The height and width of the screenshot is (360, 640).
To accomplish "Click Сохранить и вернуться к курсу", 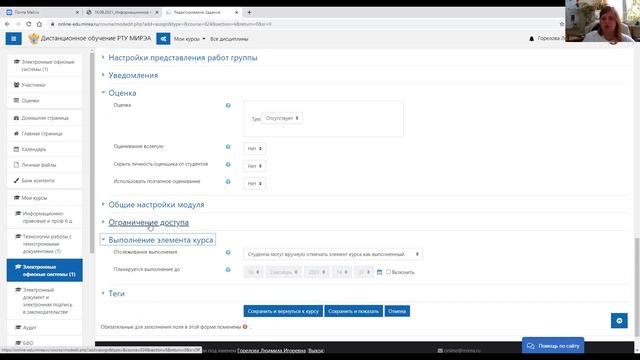I will [283, 311].
